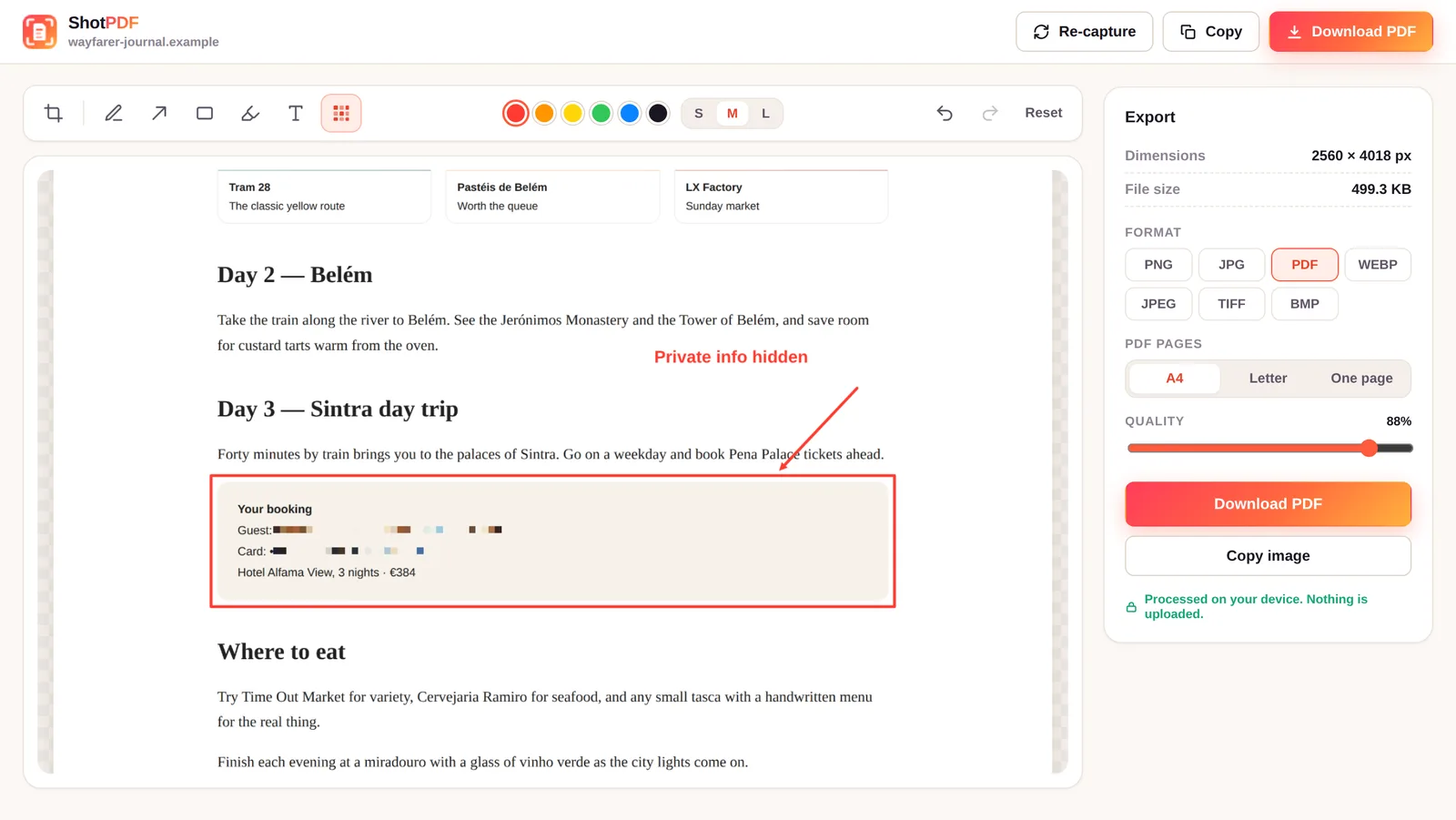Click the Pastéis de Belém card
This screenshot has height=820, width=1456.
click(552, 197)
